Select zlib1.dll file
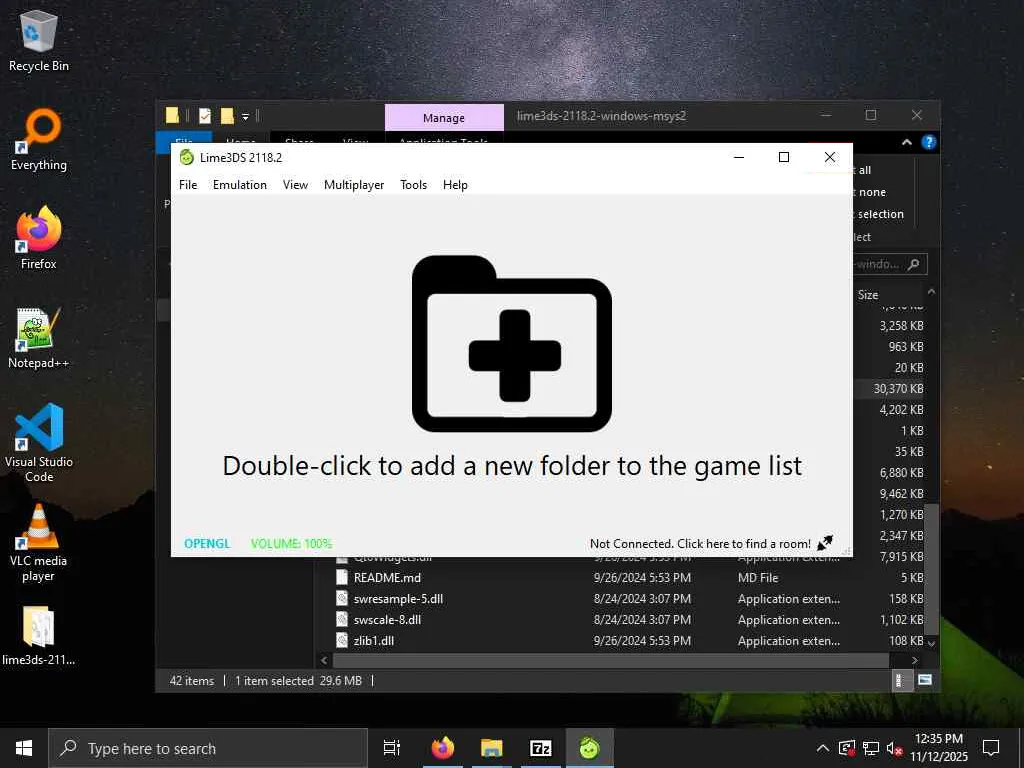The width and height of the screenshot is (1024, 768). [374, 640]
